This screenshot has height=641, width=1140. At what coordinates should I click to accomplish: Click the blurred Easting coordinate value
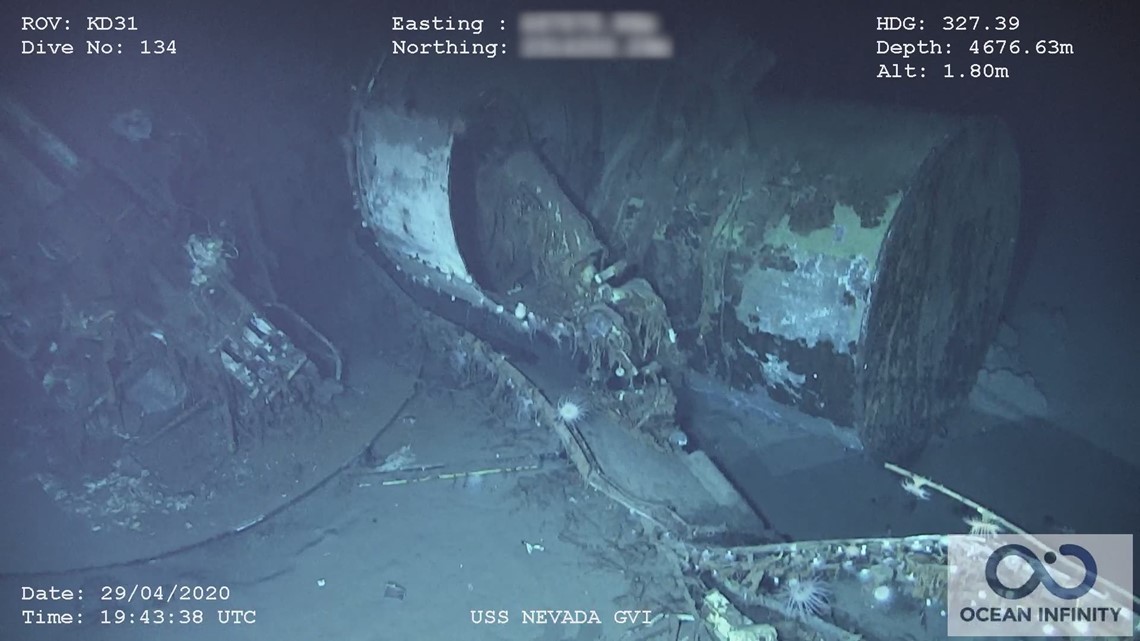coord(590,23)
